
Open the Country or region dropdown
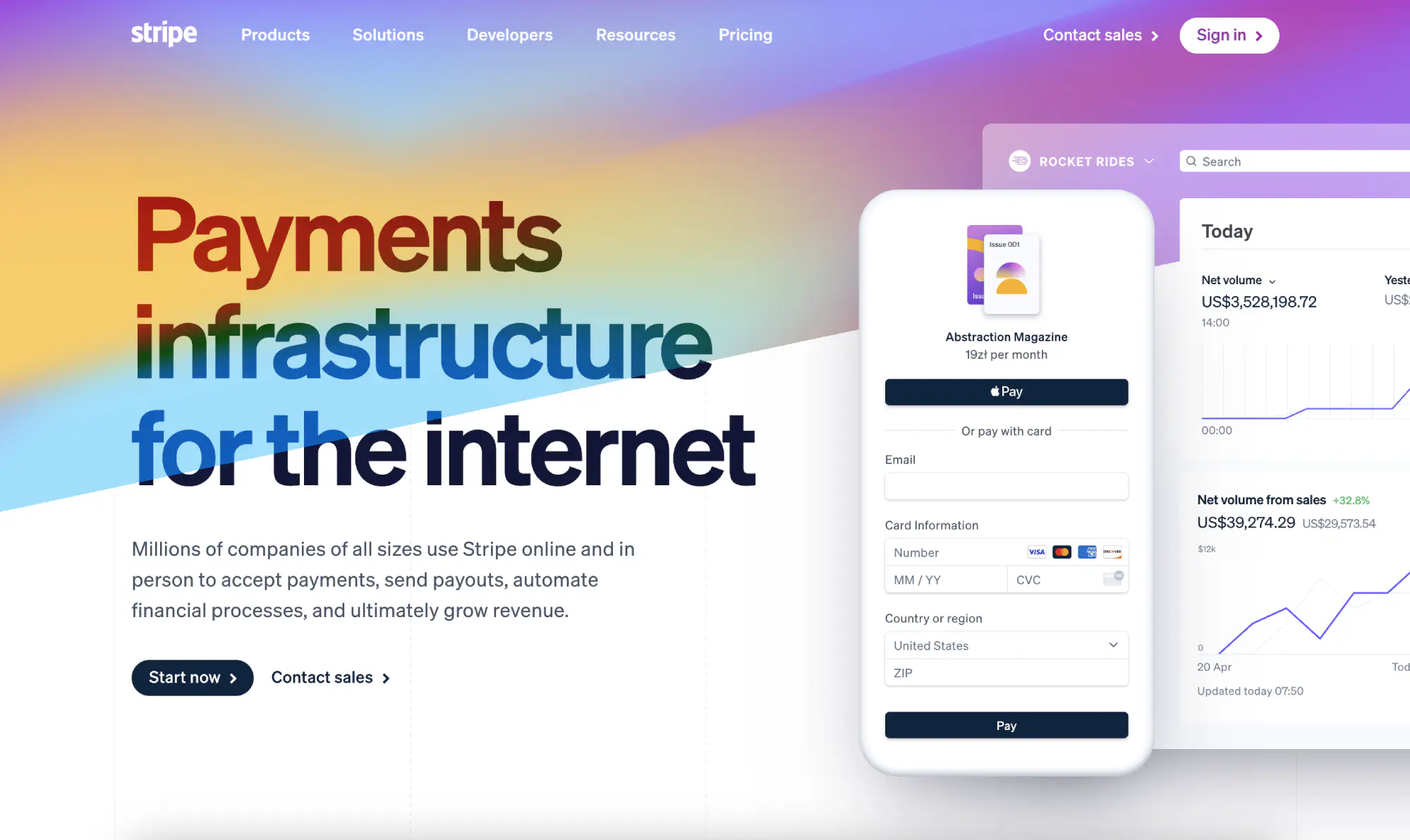pos(1005,645)
